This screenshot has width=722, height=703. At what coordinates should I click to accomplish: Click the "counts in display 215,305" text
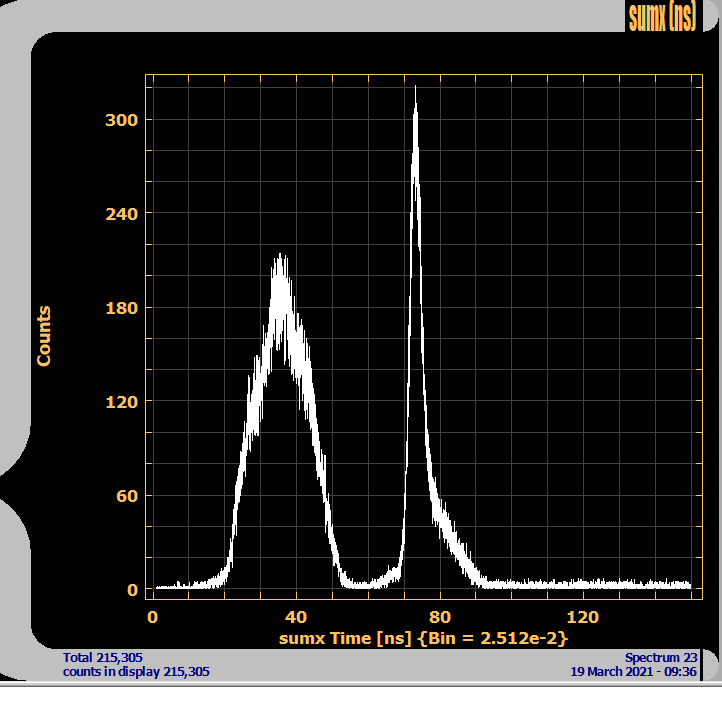[x=136, y=672]
